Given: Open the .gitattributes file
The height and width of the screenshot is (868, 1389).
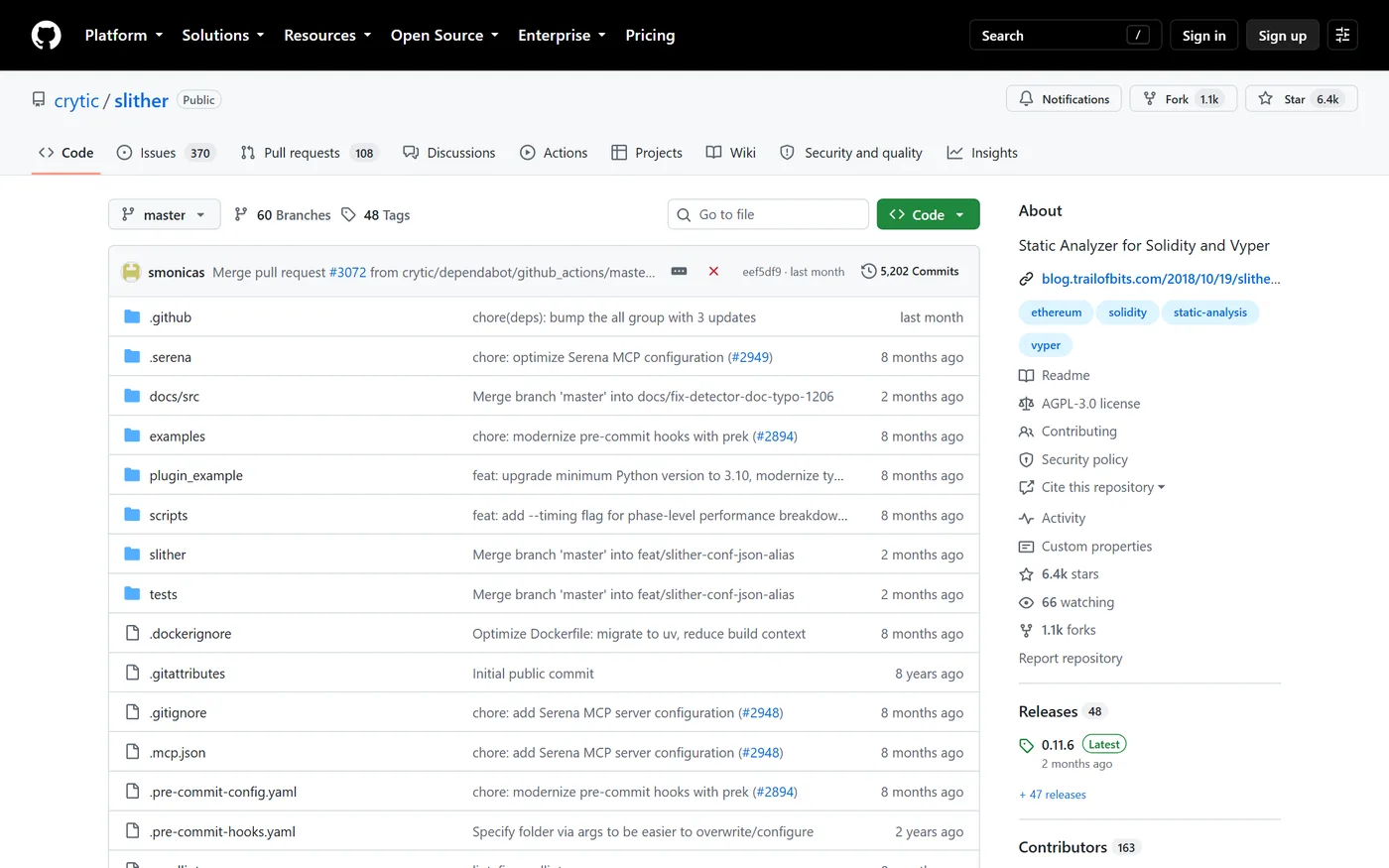Looking at the screenshot, I should 188,674.
